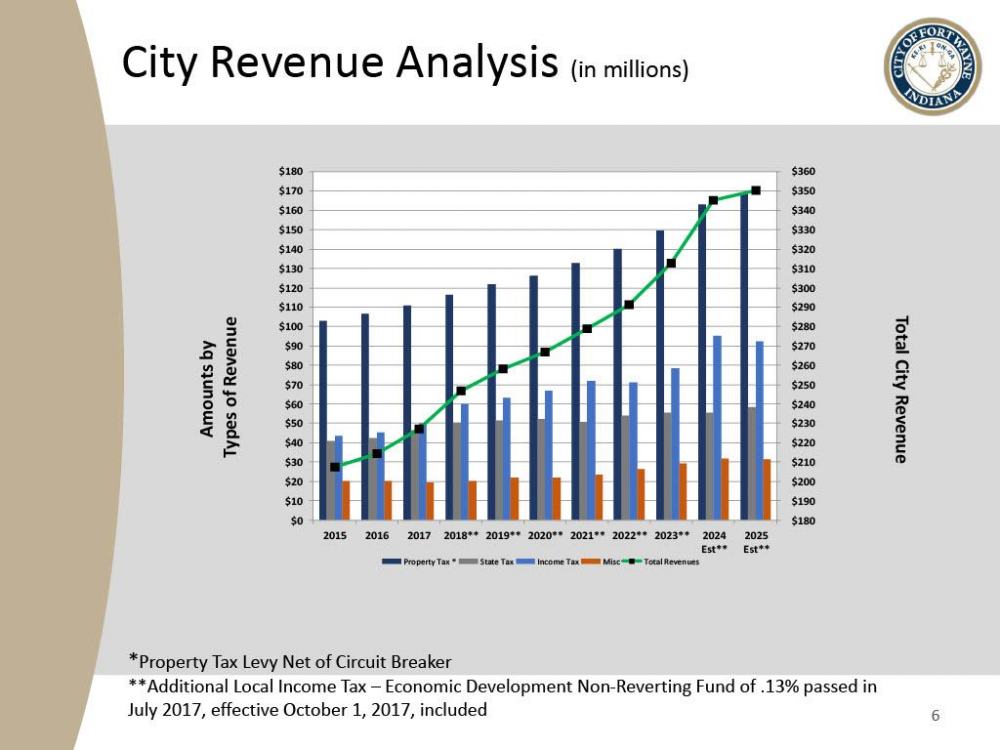Expand the 2025 Est** category details

(755, 540)
